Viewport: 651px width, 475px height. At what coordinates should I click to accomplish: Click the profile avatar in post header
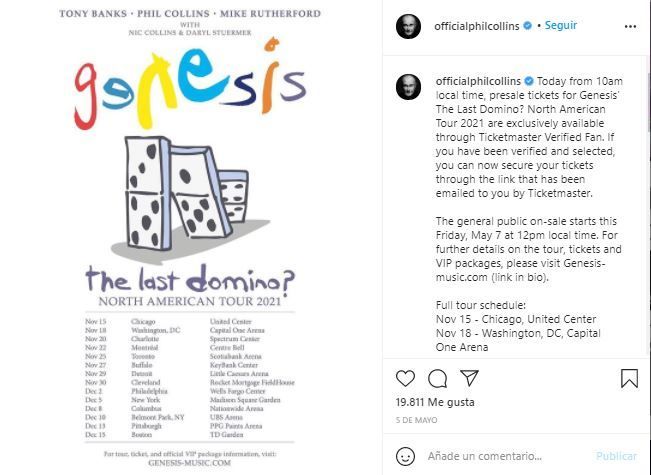pos(408,27)
